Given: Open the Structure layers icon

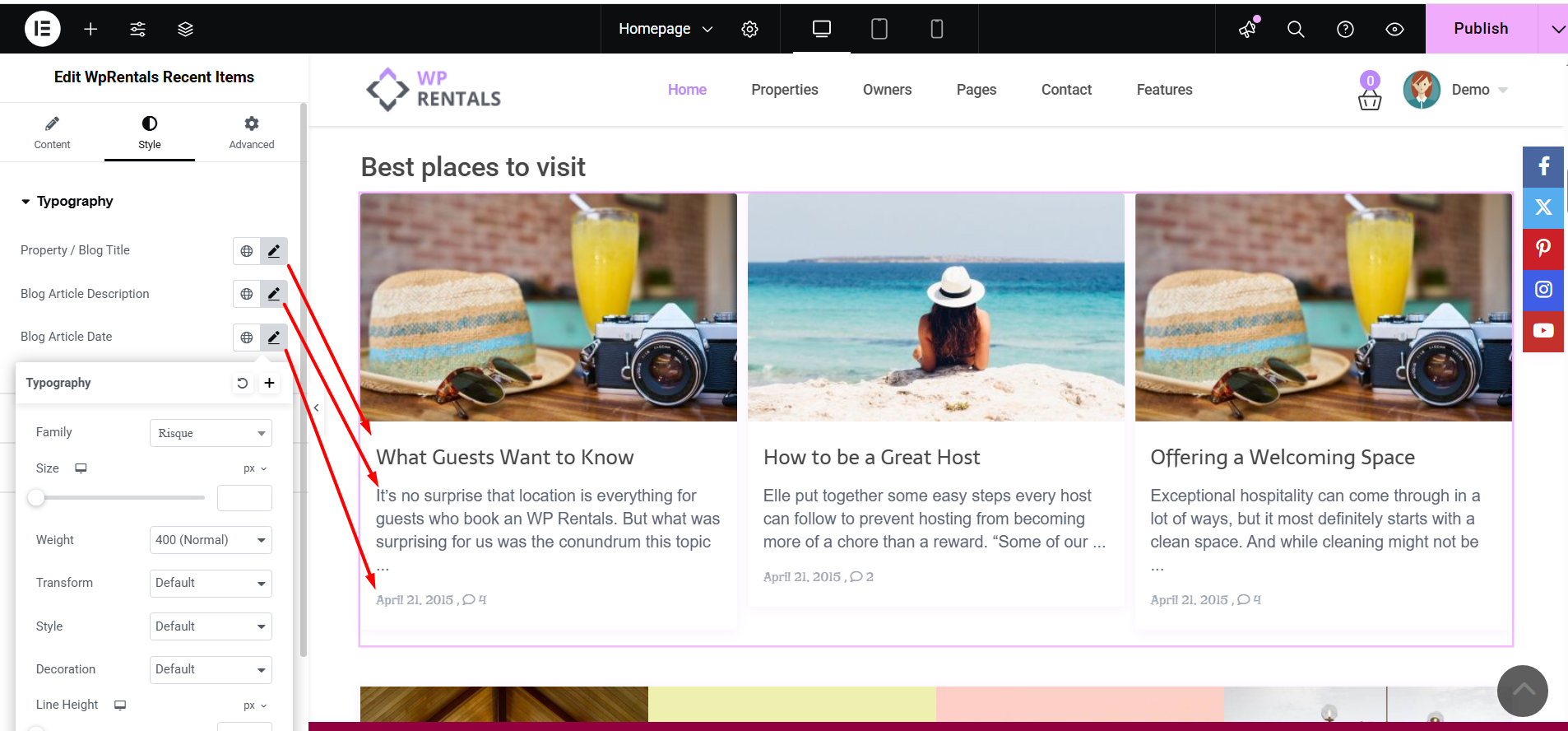Looking at the screenshot, I should pos(185,29).
